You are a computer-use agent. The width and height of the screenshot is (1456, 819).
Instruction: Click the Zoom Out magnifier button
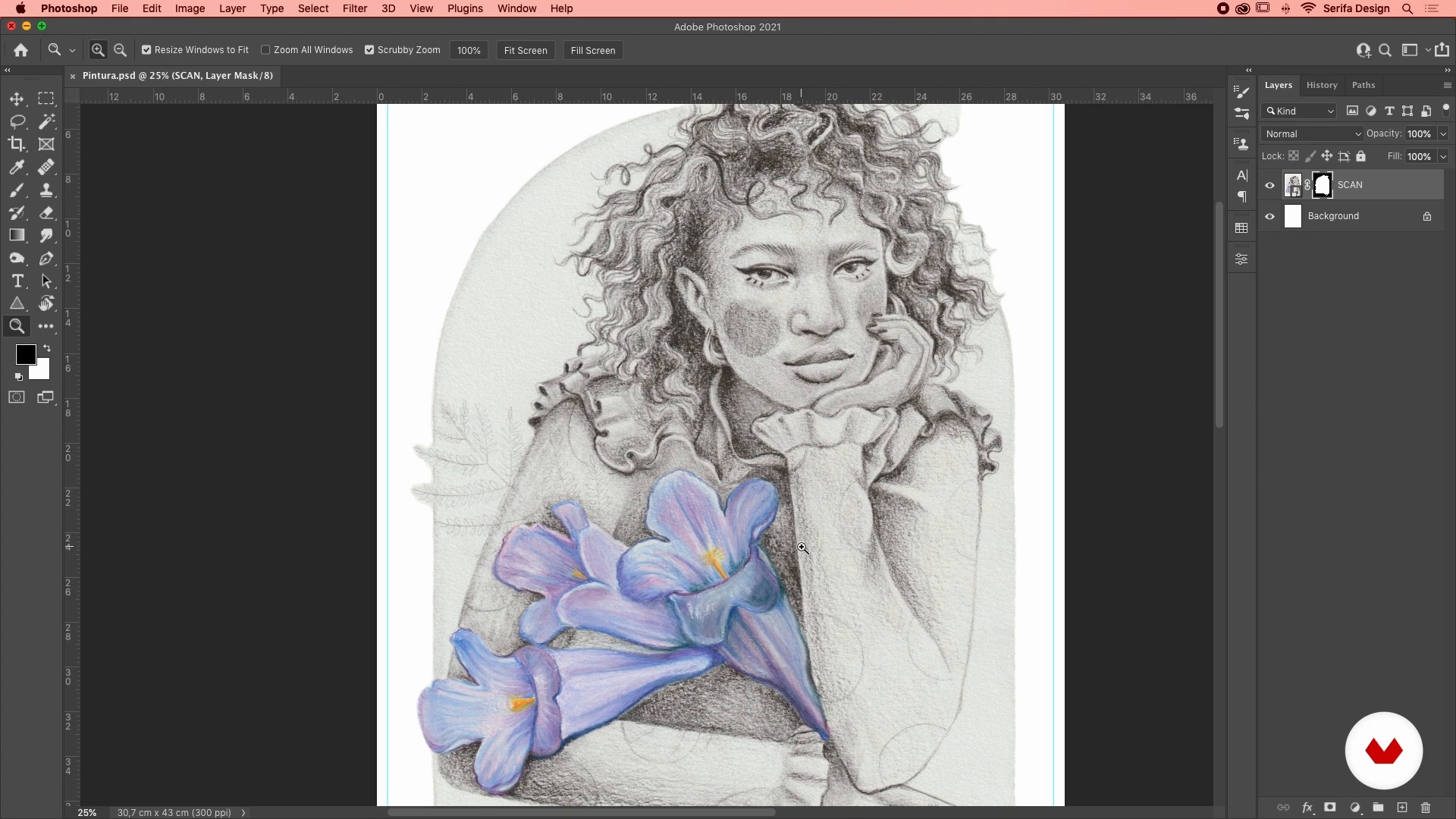point(120,50)
